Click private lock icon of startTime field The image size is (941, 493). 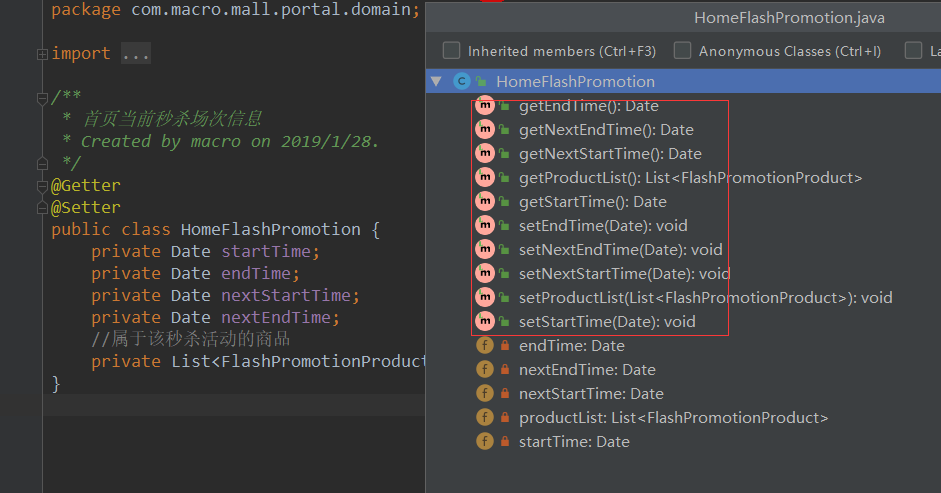click(505, 441)
